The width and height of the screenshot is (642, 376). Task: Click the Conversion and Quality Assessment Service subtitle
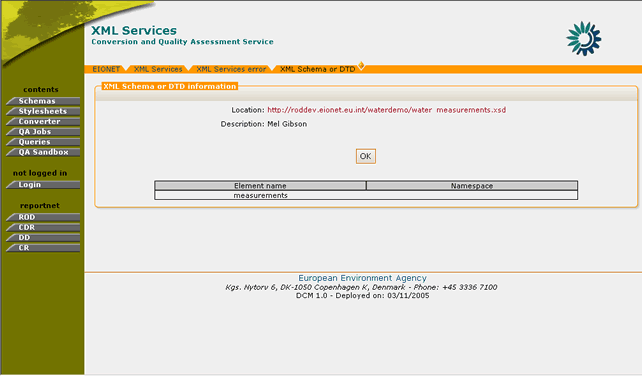pos(182,42)
